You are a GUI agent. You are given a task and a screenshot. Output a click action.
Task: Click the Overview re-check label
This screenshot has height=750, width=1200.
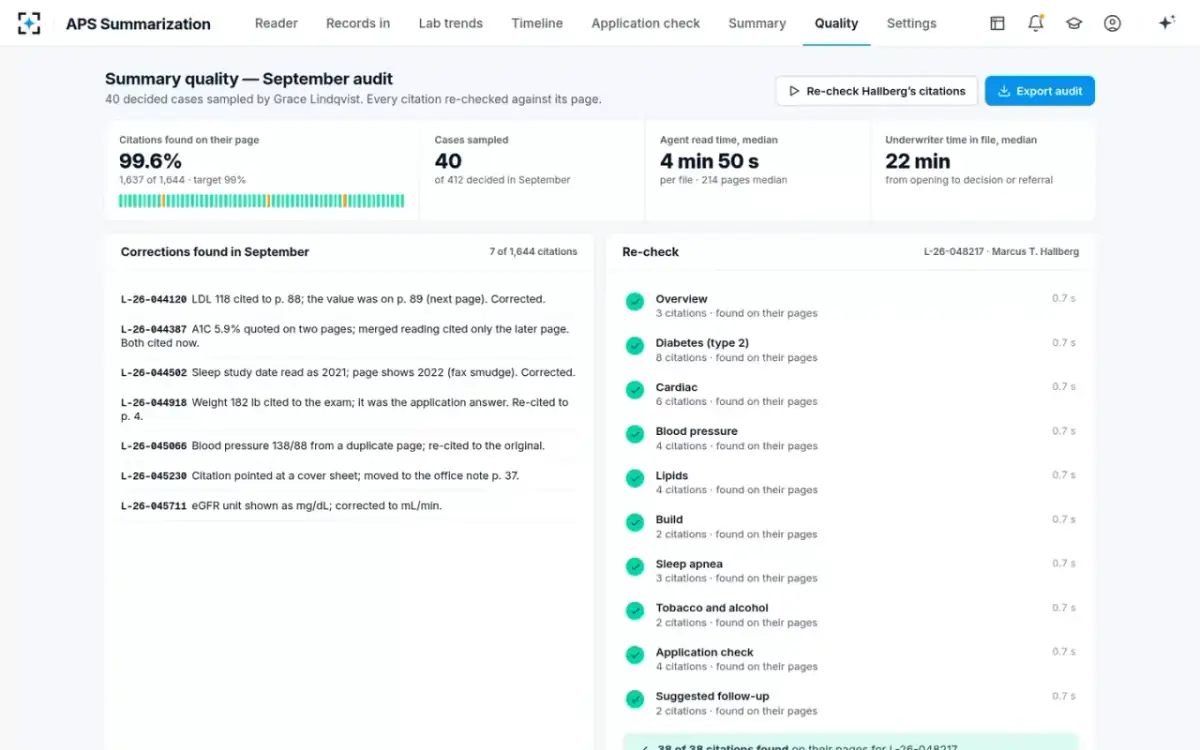click(x=681, y=299)
